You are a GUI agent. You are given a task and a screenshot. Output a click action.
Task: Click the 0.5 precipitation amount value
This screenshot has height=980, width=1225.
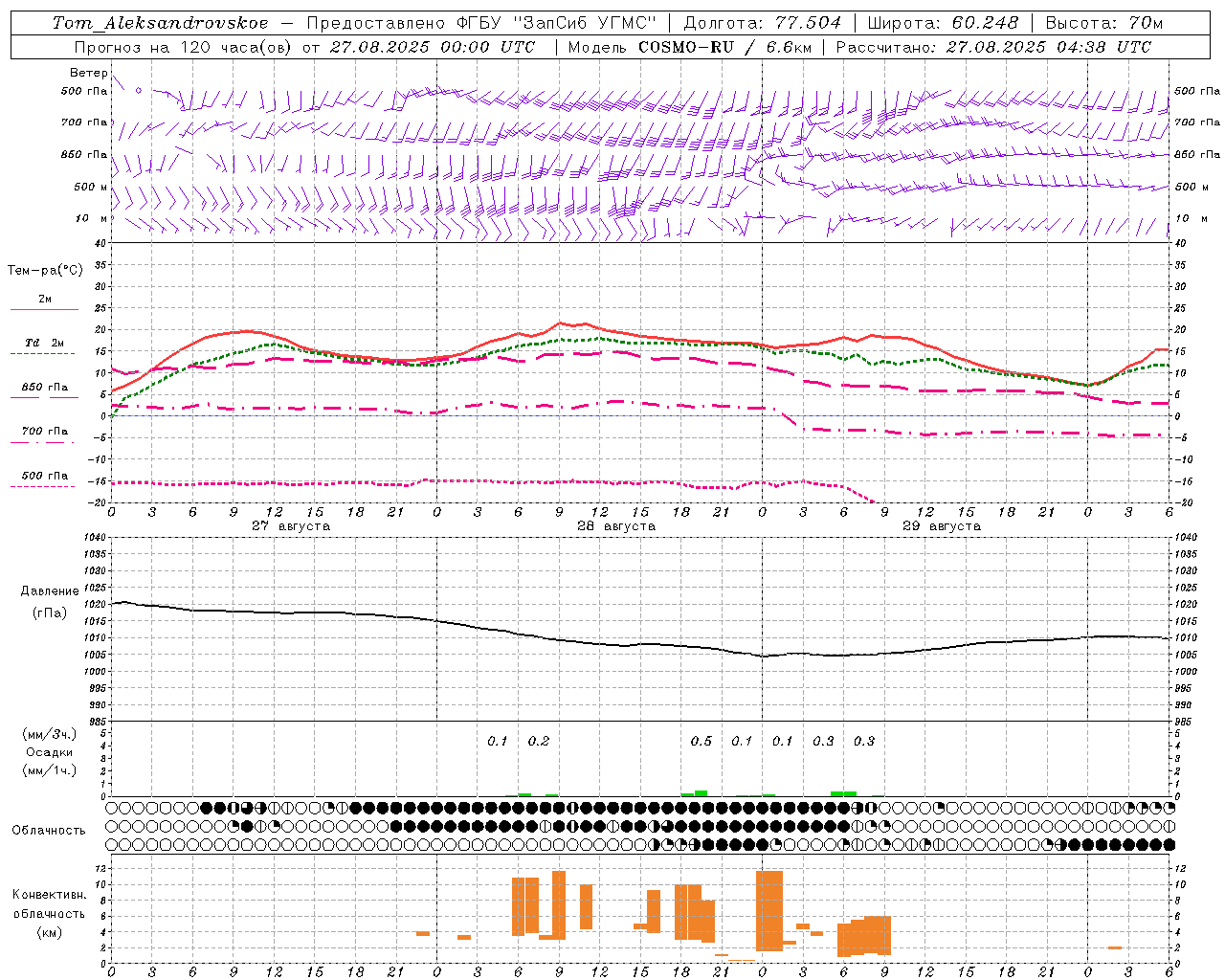point(701,741)
